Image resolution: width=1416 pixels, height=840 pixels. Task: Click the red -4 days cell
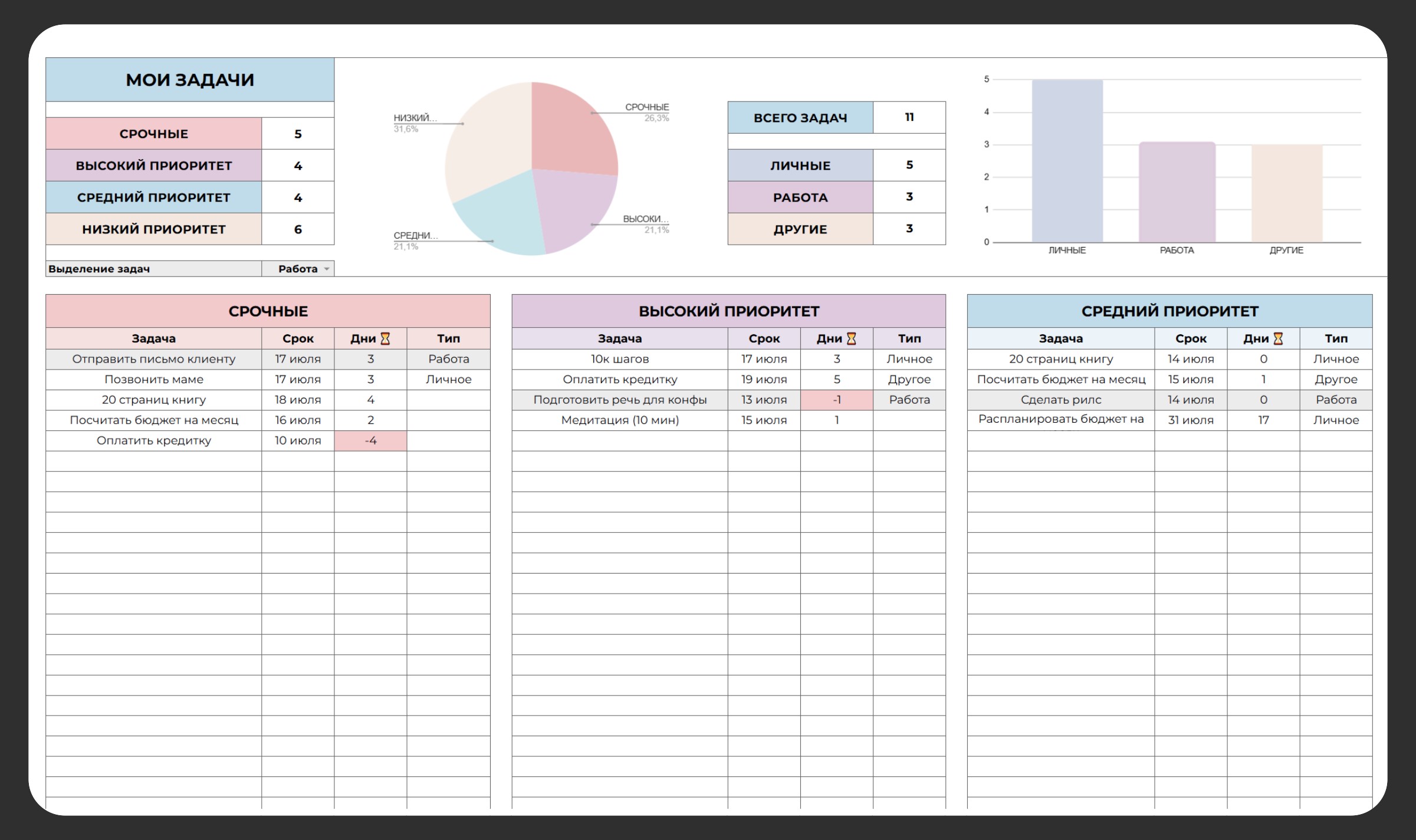pyautogui.click(x=370, y=440)
